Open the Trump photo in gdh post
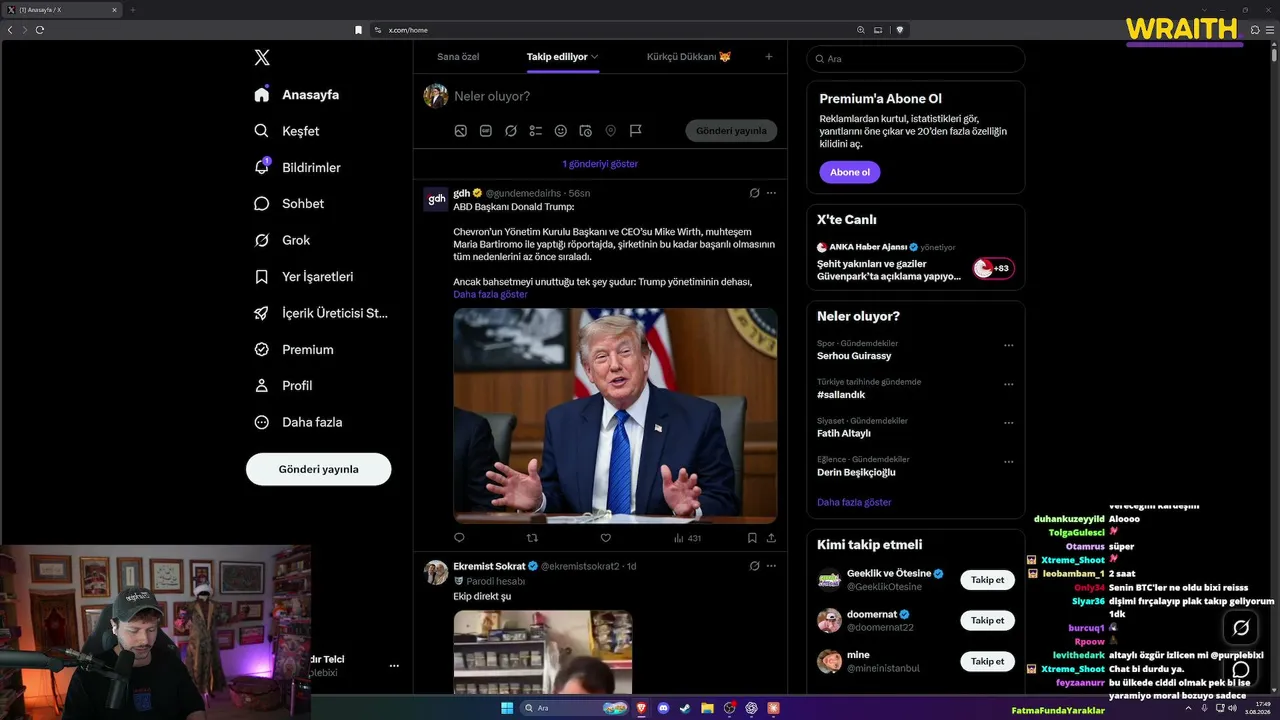 pyautogui.click(x=615, y=416)
